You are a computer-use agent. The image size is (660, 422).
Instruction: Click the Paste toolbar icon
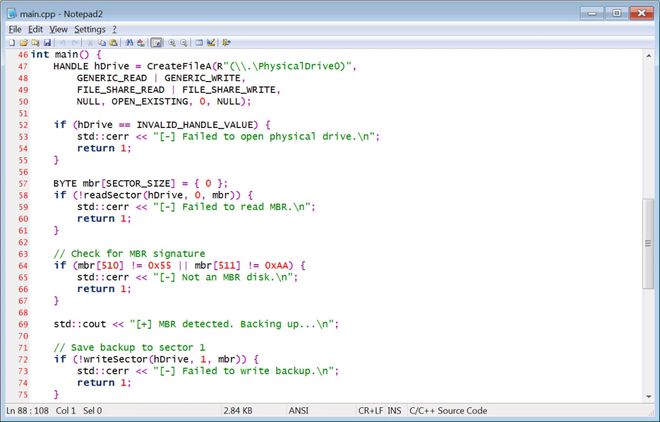(x=114, y=42)
